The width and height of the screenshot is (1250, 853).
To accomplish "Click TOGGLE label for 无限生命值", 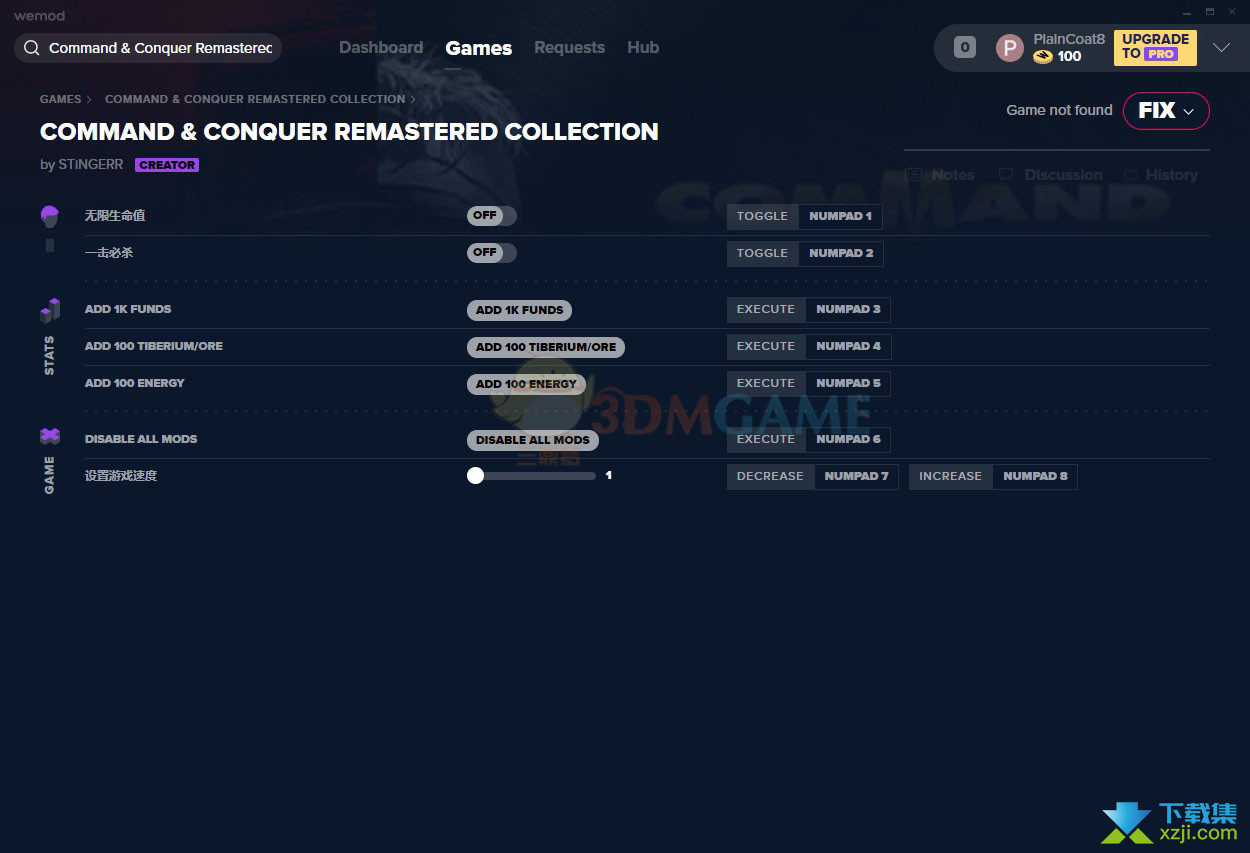I will 762,216.
